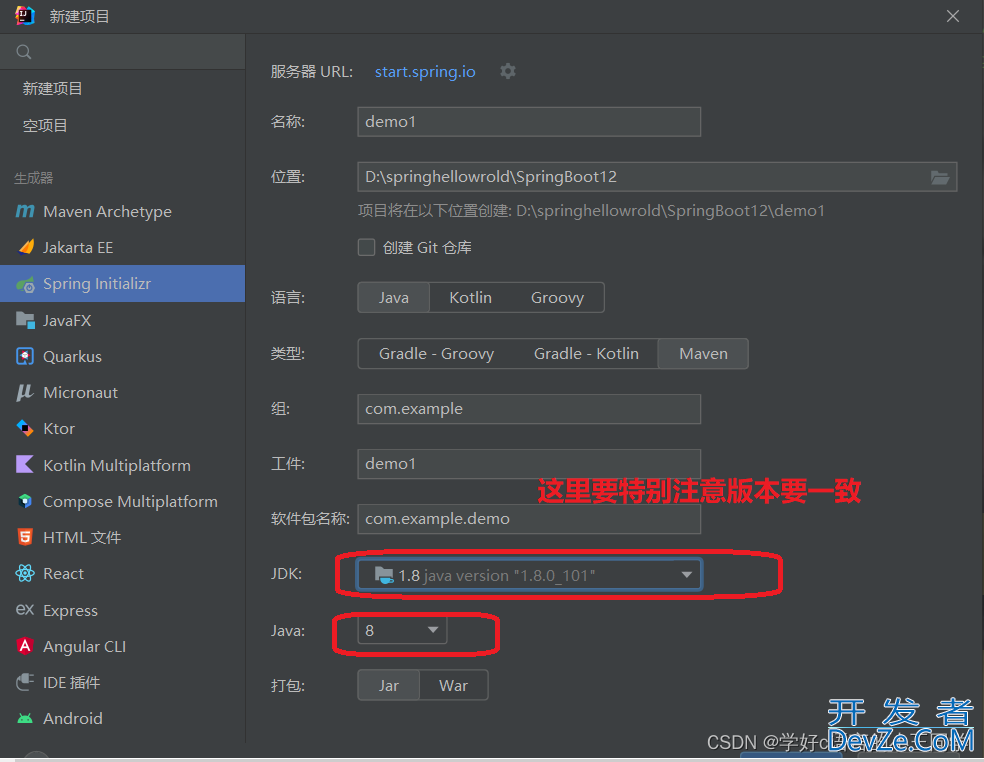Select Micronaut in the generator list

tap(122, 392)
